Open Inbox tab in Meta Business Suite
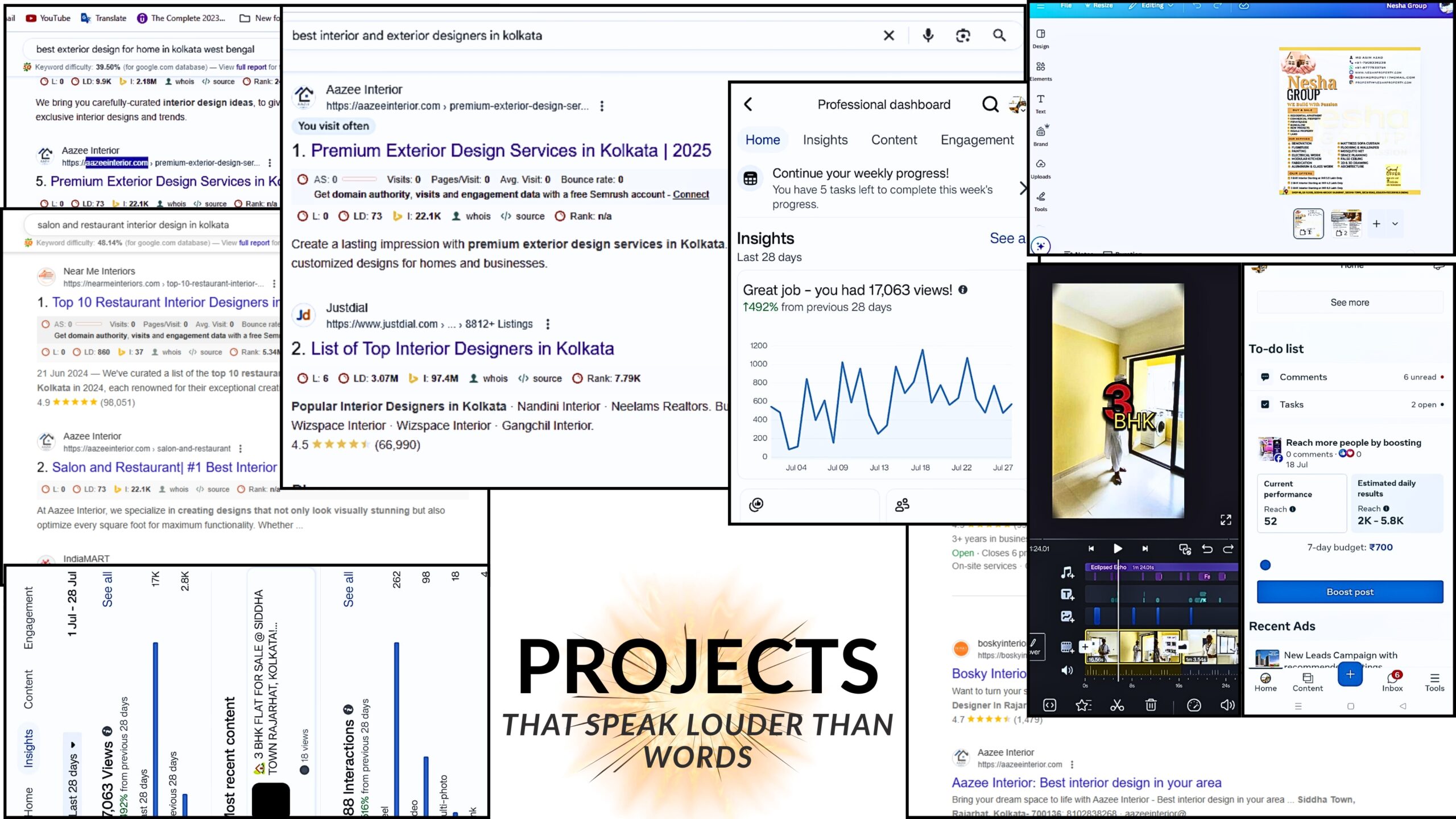Screen dimensions: 1456x819 [1392, 682]
